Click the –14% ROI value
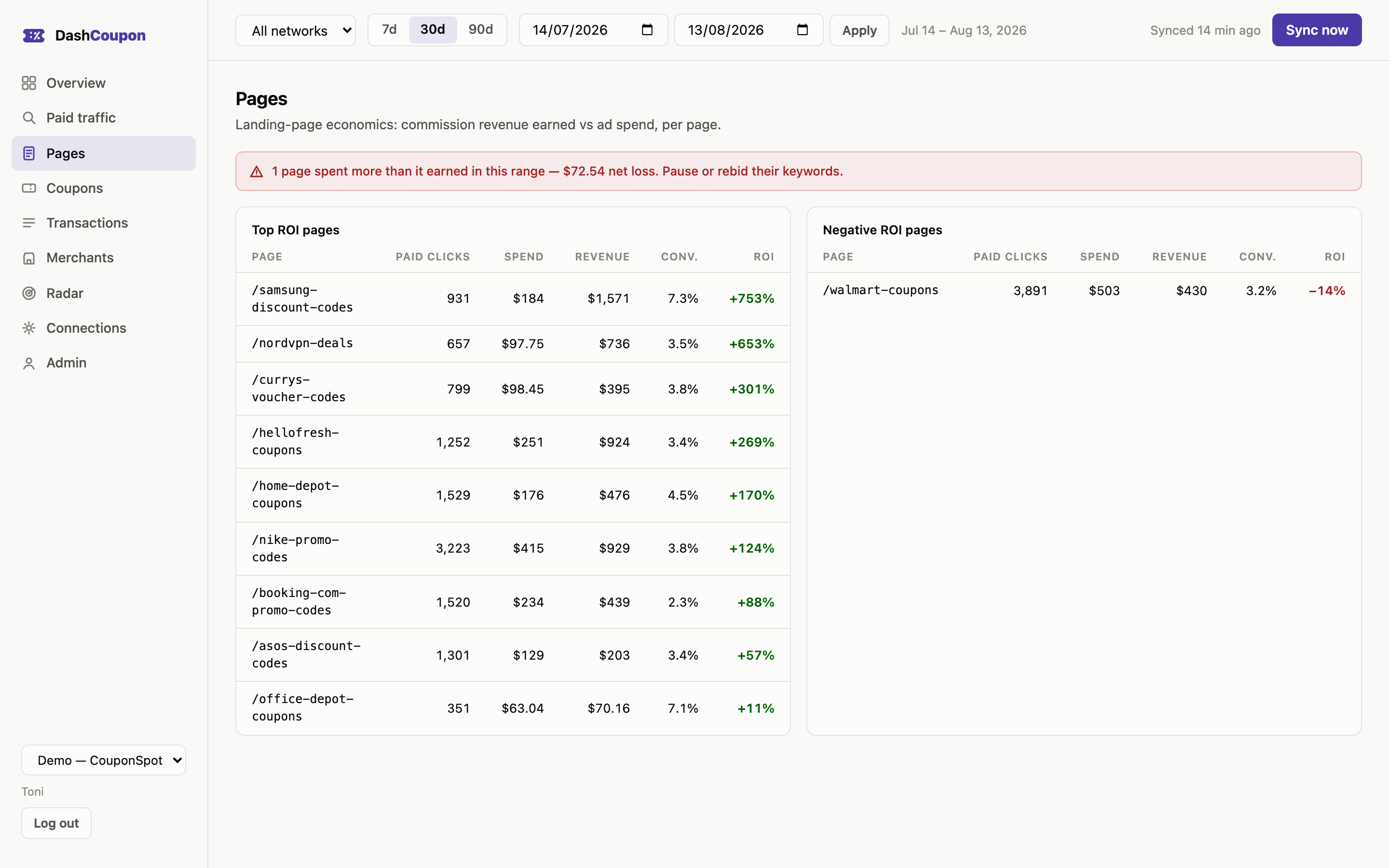This screenshot has height=868, width=1389. [1326, 291]
